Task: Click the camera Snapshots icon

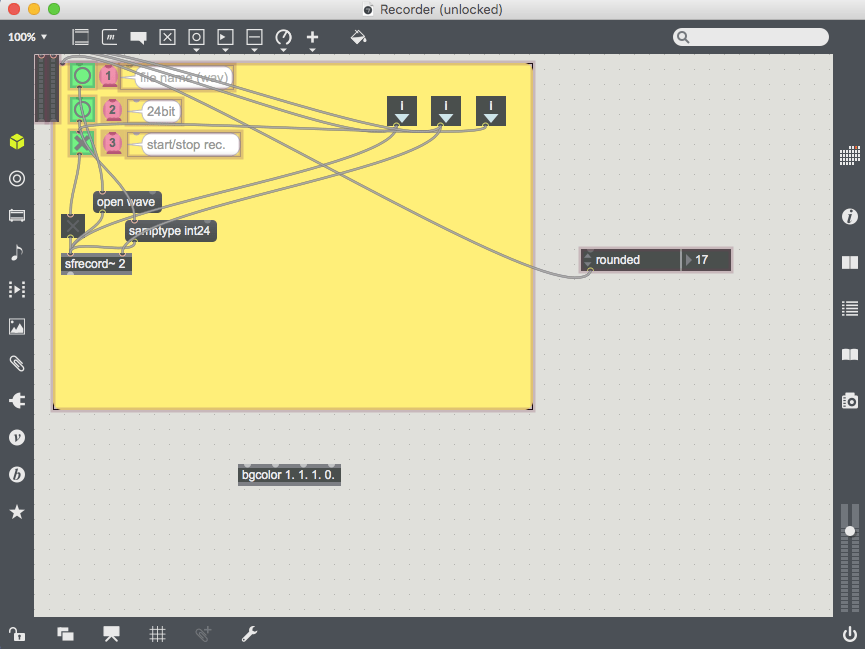Action: point(849,401)
